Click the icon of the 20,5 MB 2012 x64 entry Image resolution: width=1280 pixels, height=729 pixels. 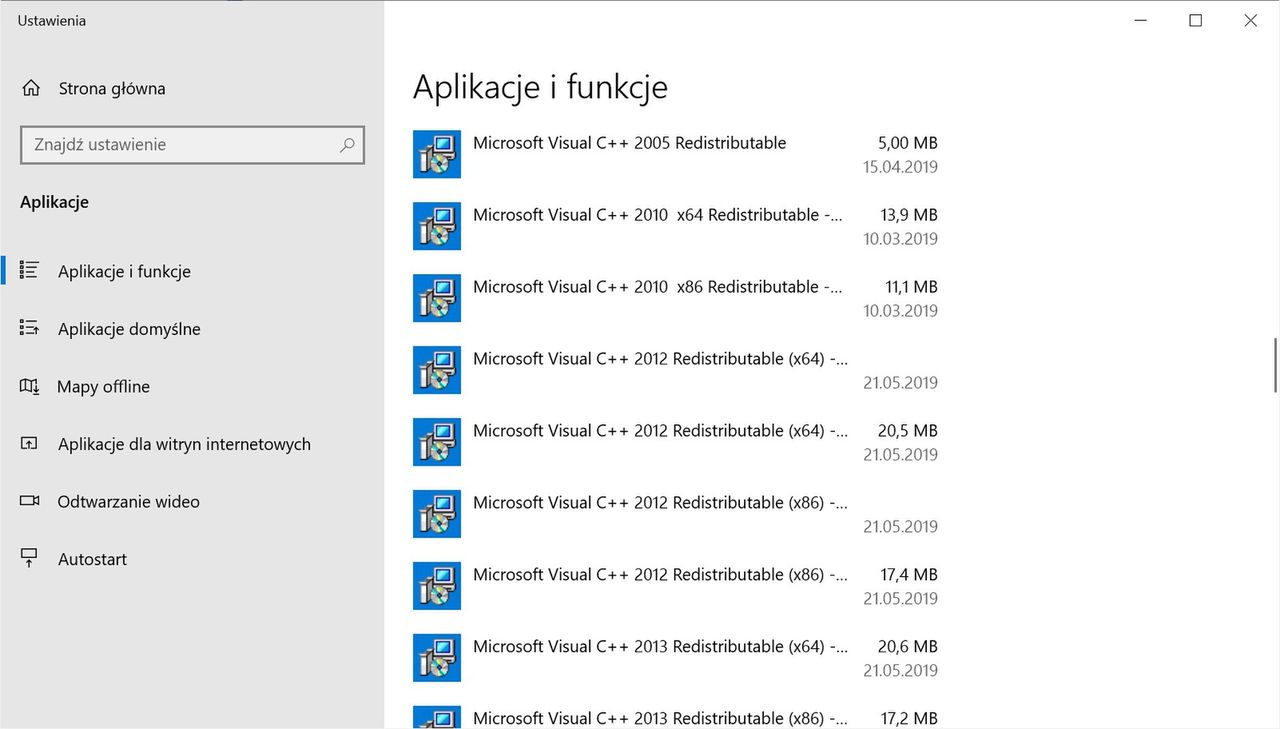point(437,442)
